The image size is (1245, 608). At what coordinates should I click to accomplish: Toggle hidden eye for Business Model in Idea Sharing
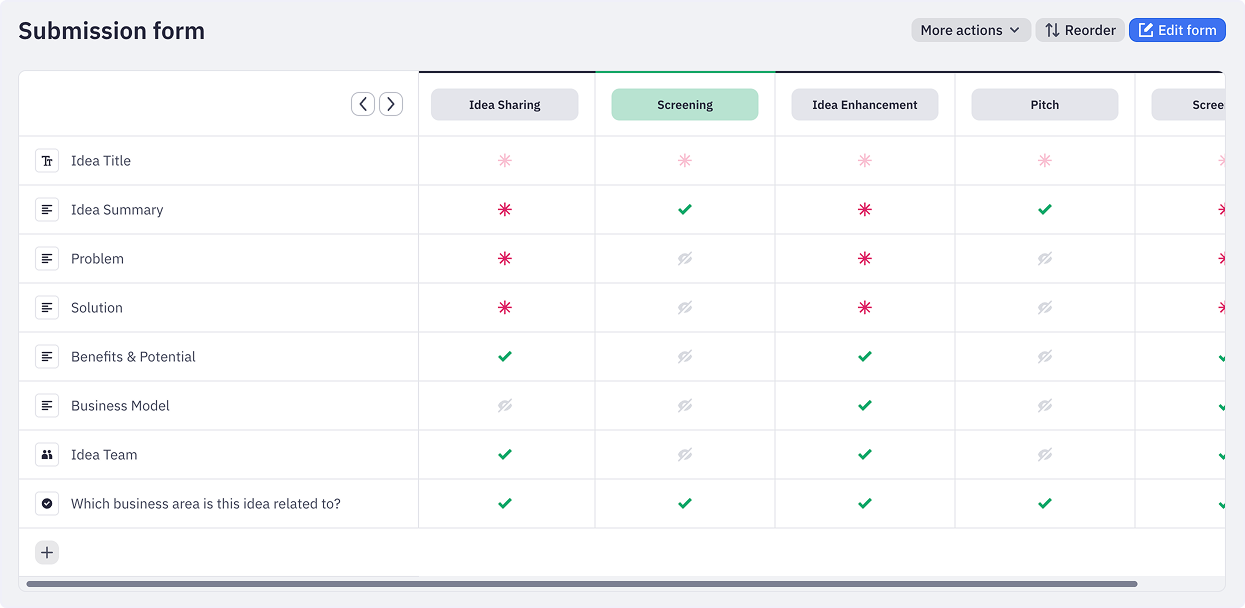point(505,406)
